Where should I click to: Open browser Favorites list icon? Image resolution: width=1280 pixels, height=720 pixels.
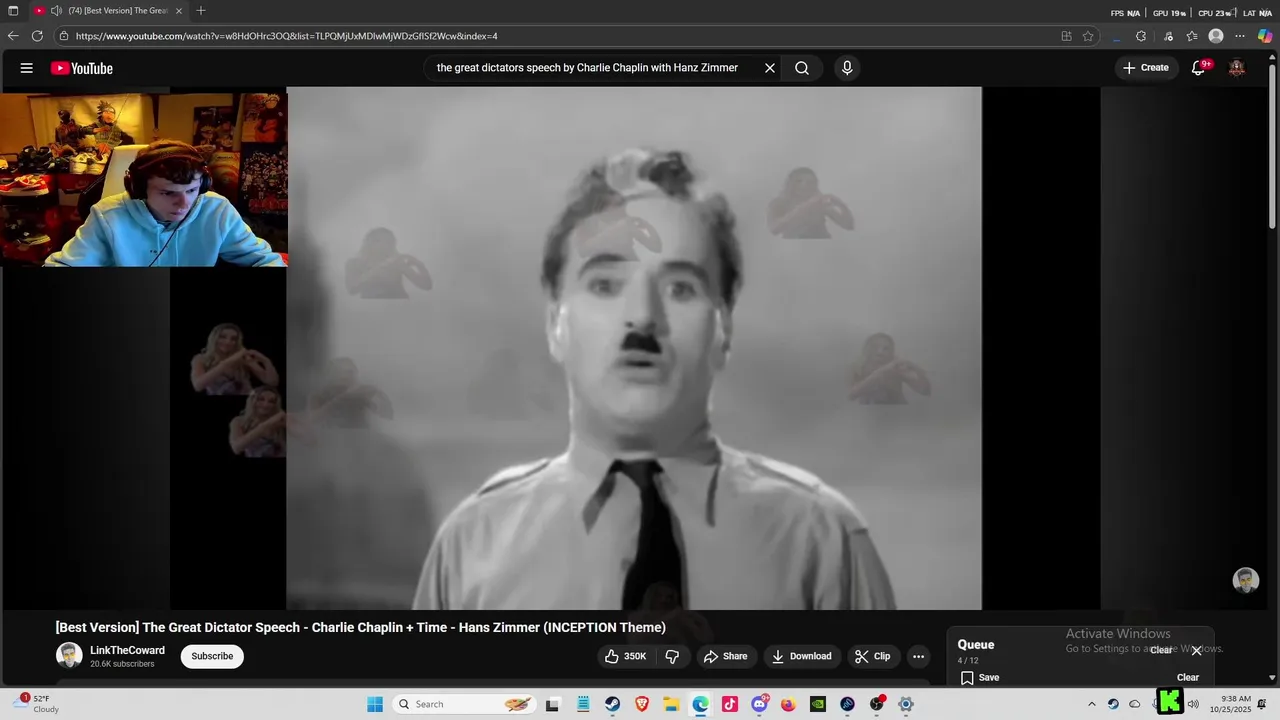coord(1192,36)
